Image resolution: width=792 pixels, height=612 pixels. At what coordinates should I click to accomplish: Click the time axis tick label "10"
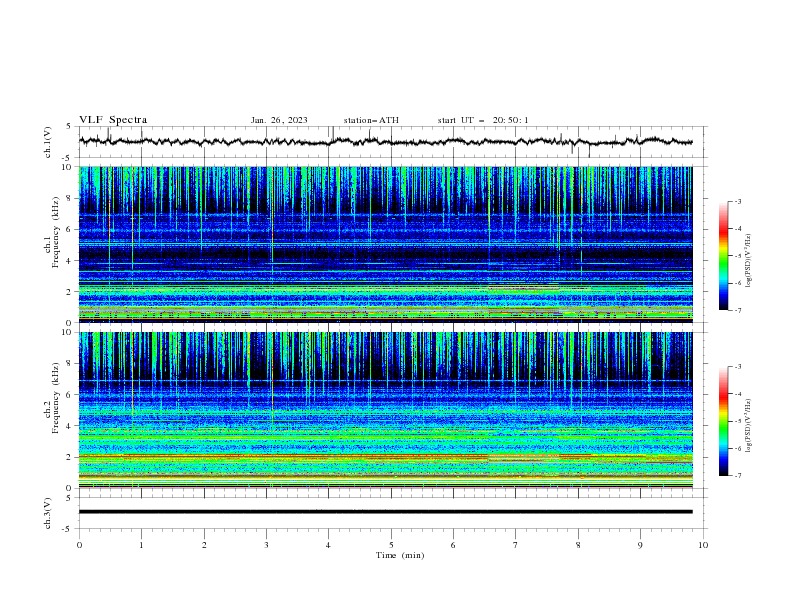point(703,545)
